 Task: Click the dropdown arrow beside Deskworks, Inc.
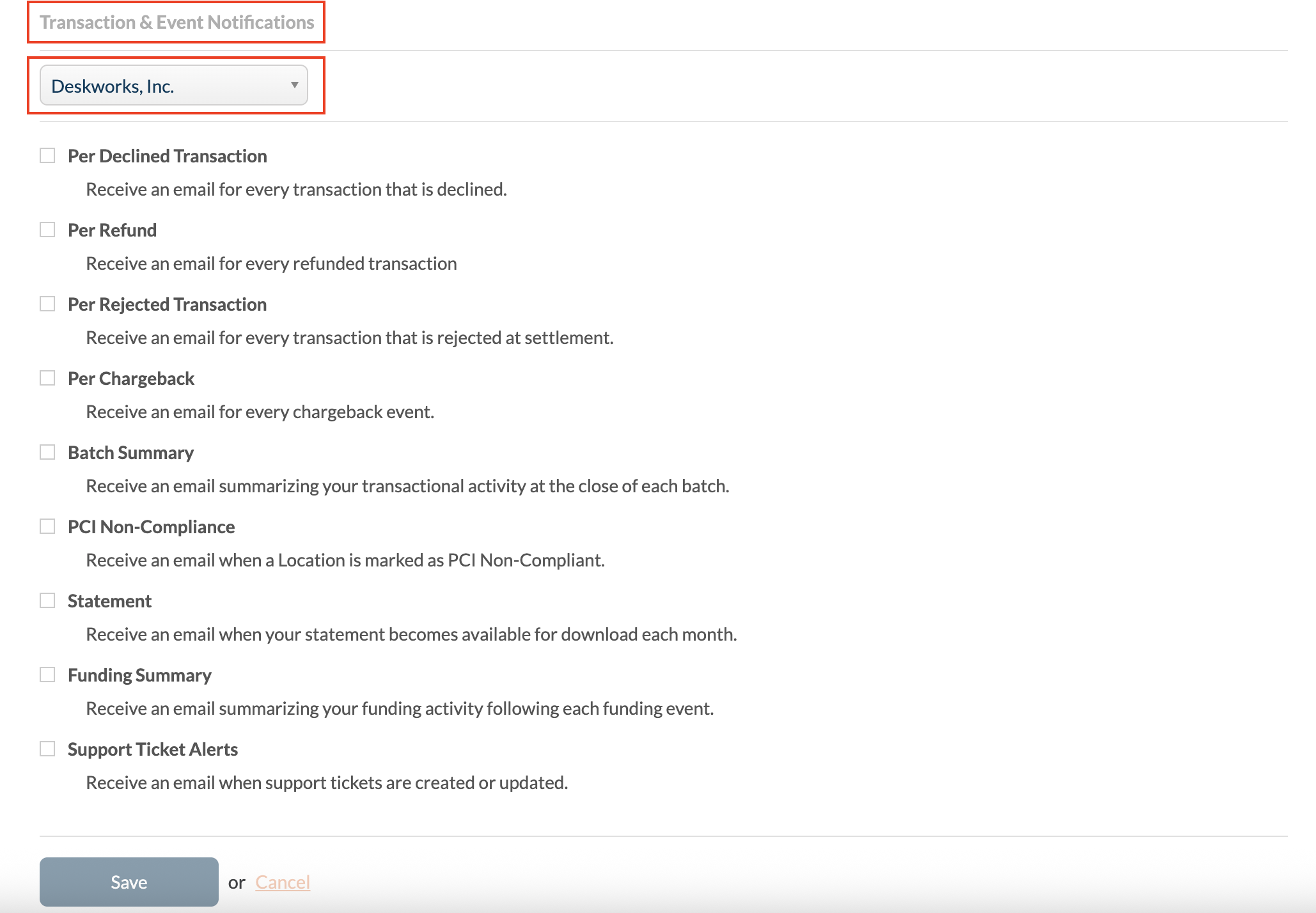(294, 85)
